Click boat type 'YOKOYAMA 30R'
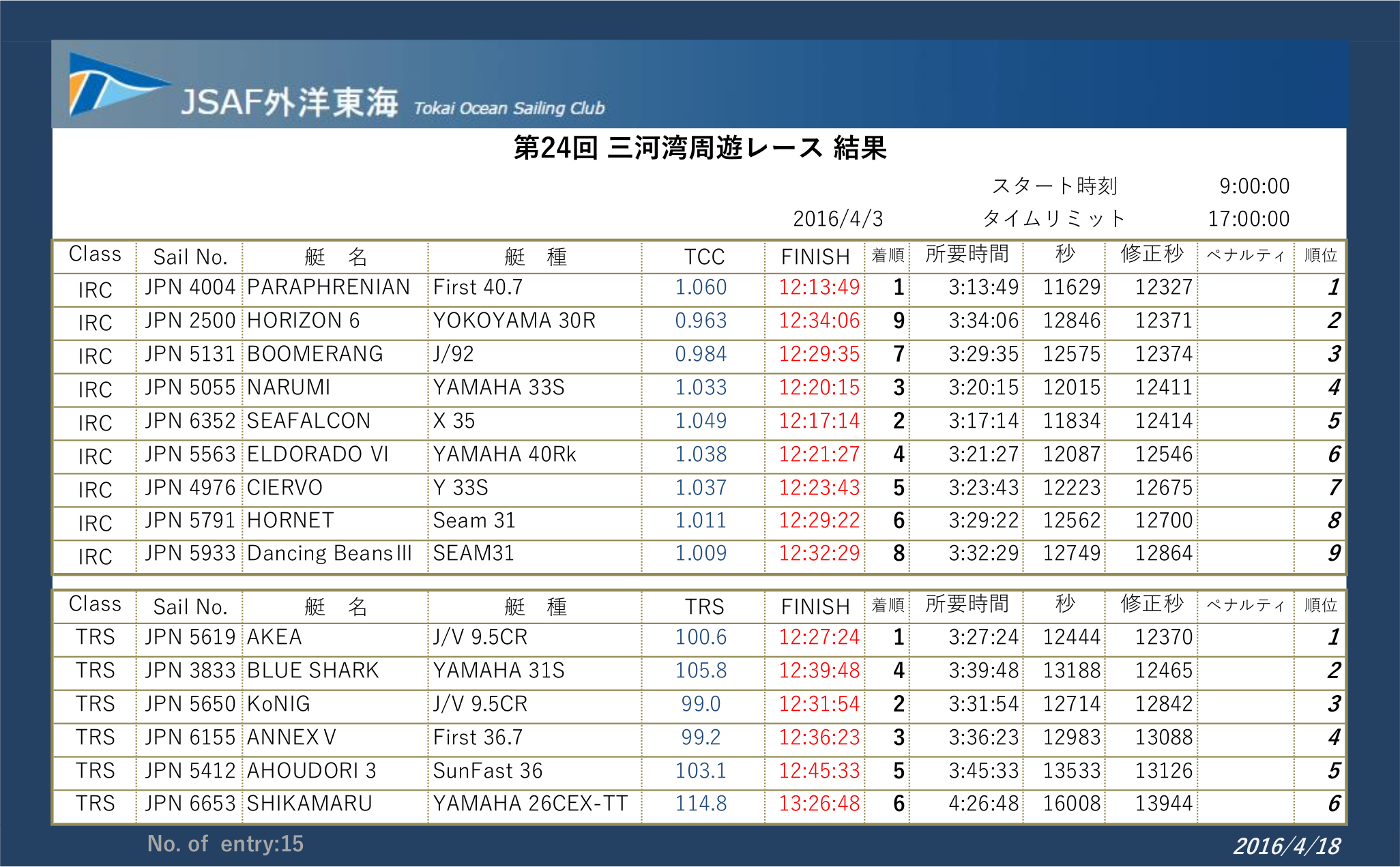The image size is (1400, 867). (x=514, y=321)
